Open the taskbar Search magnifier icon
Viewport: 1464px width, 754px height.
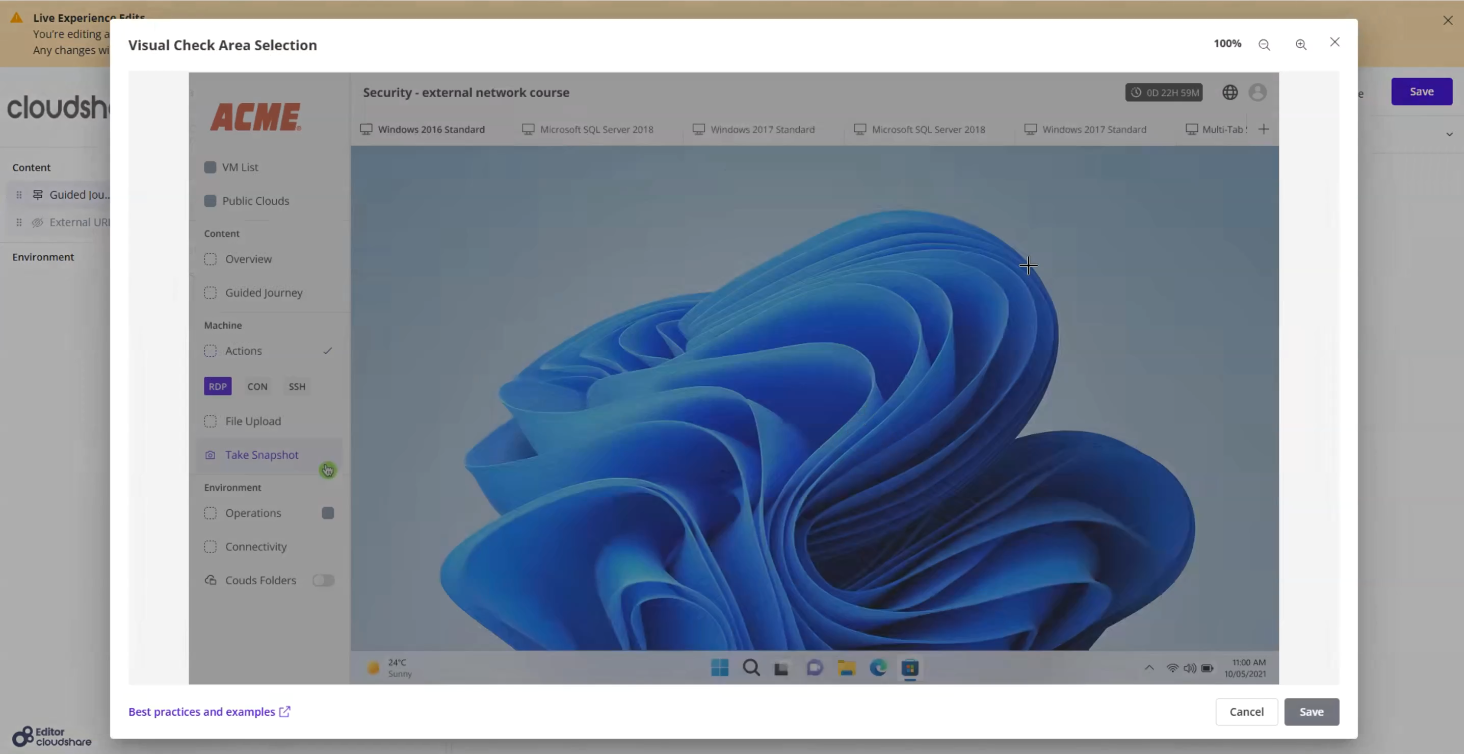[x=751, y=668]
